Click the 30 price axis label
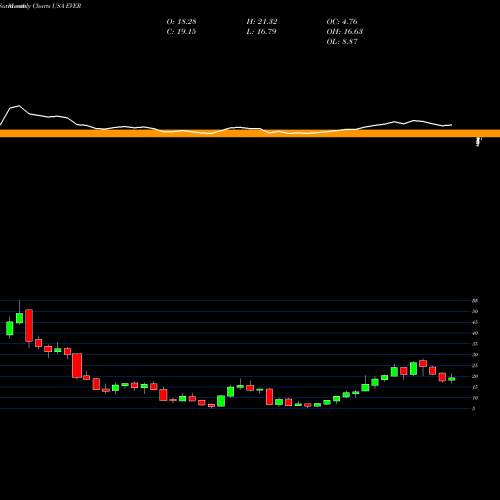Screen dimensions: 500x500 [x=475, y=355]
